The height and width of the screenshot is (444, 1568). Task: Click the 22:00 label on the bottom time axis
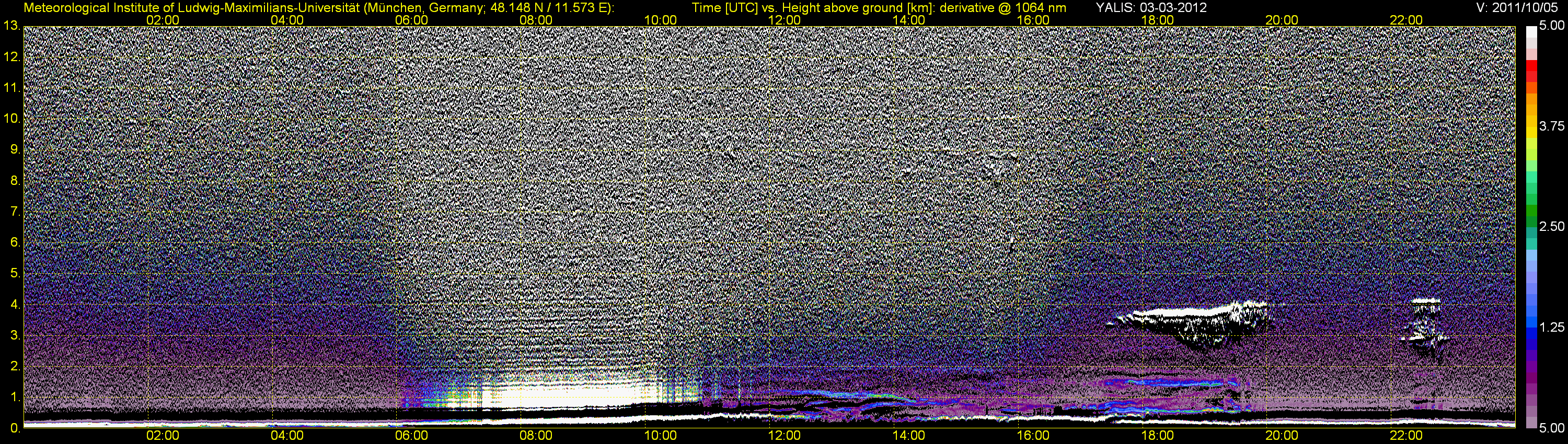point(1406,436)
